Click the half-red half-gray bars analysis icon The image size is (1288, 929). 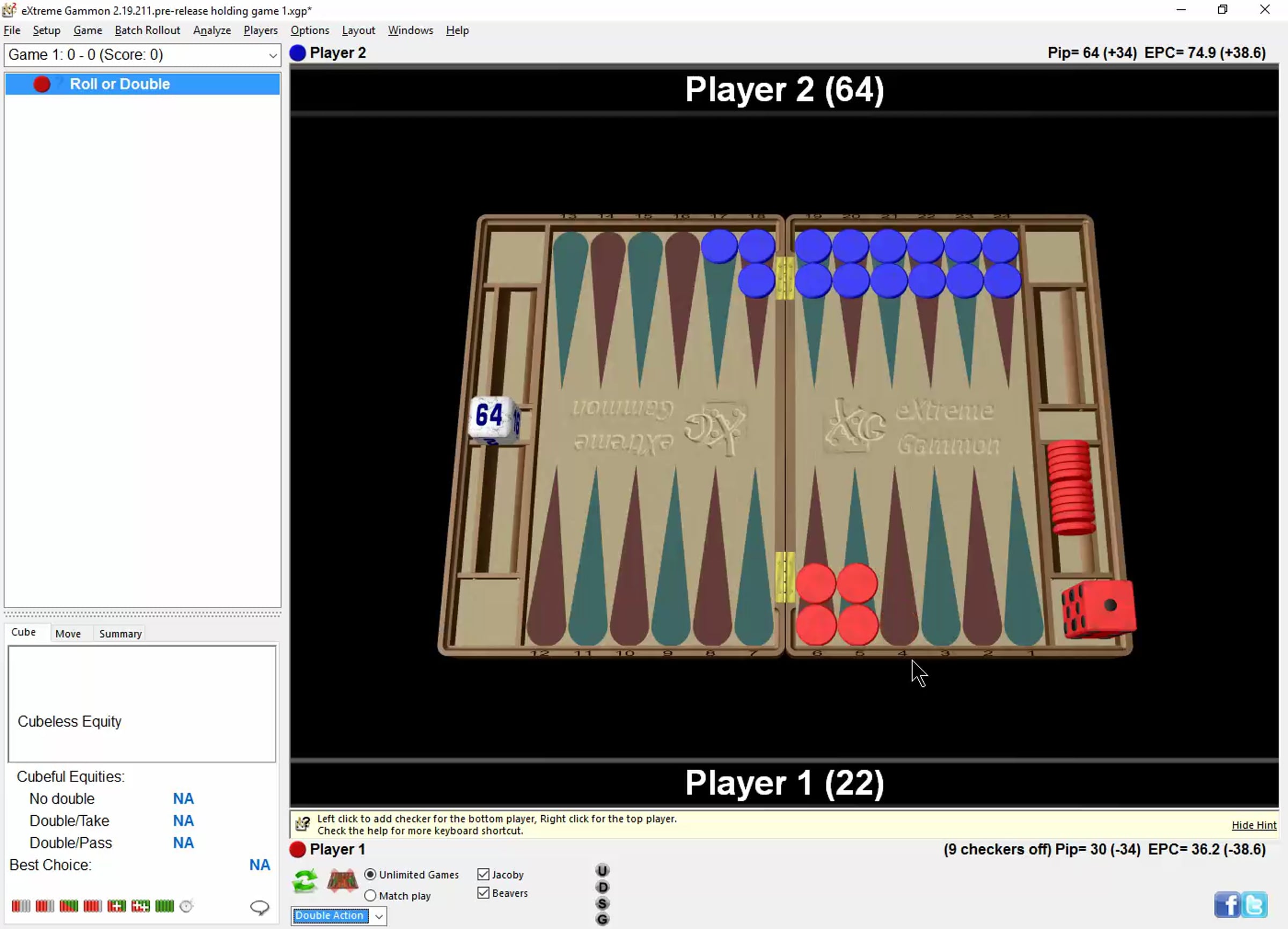(45, 906)
